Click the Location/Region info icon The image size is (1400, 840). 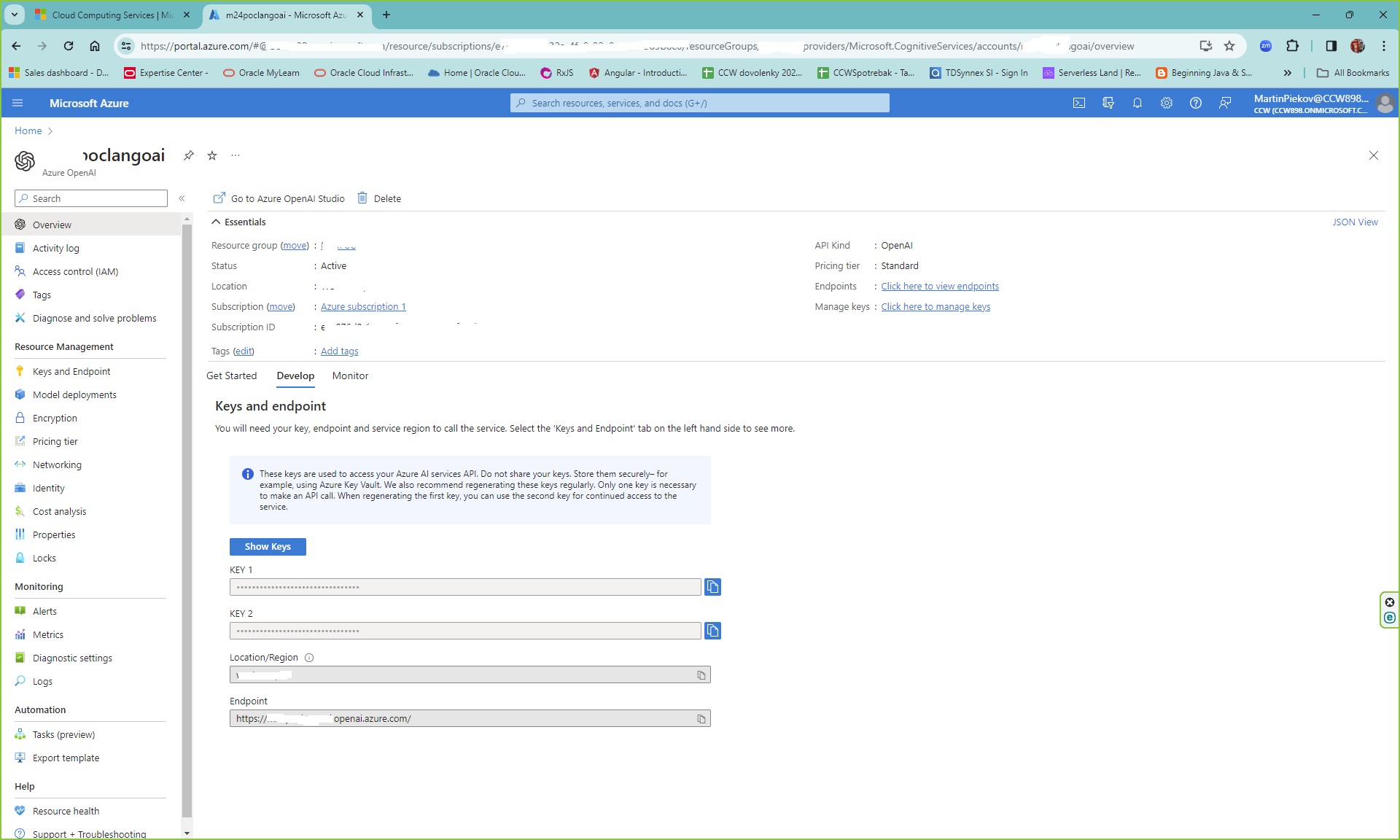pyautogui.click(x=309, y=658)
